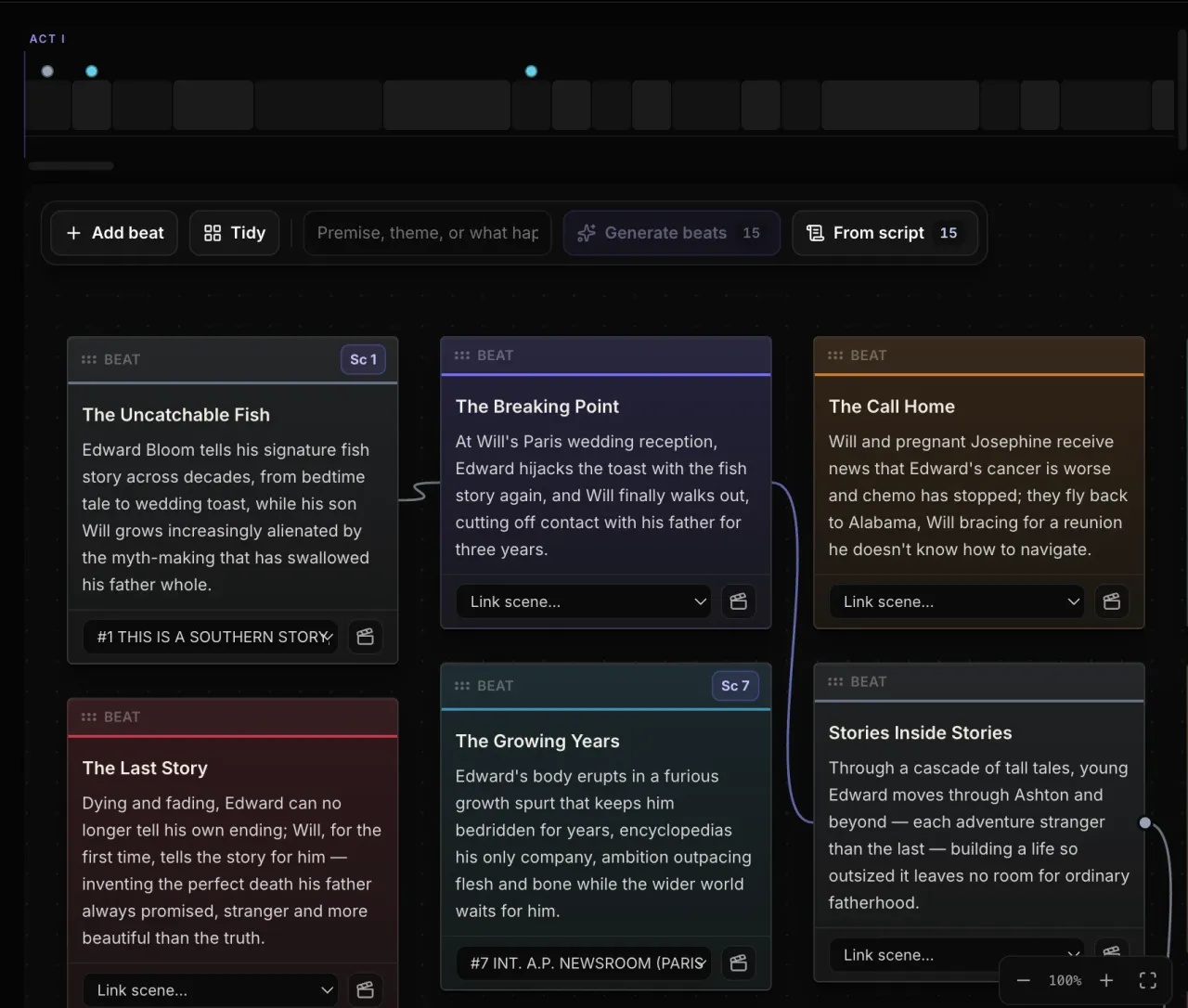Select The Uncatchable Fish title text
1188x1008 pixels.
176,415
